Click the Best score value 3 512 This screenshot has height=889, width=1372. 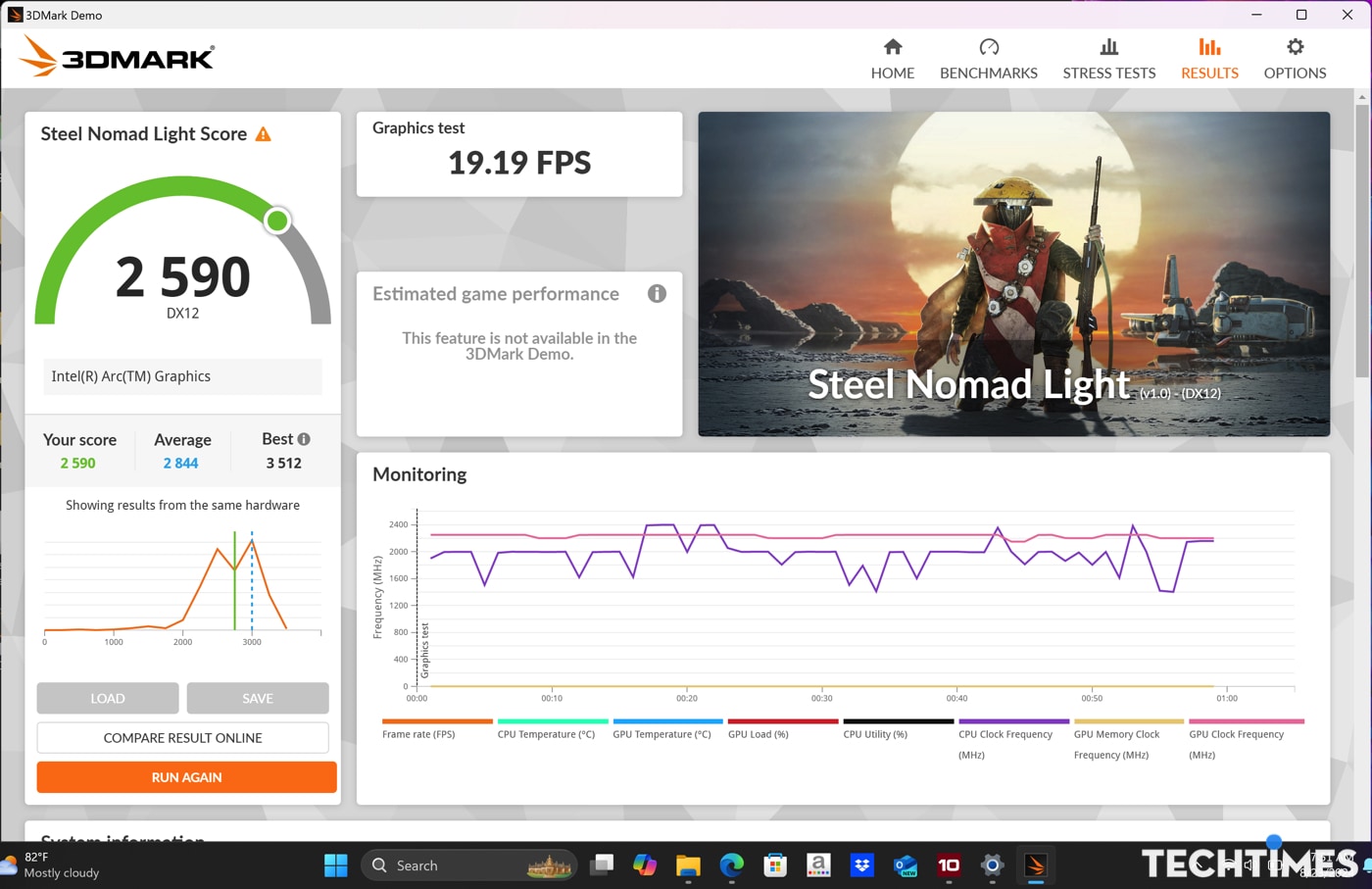[283, 463]
